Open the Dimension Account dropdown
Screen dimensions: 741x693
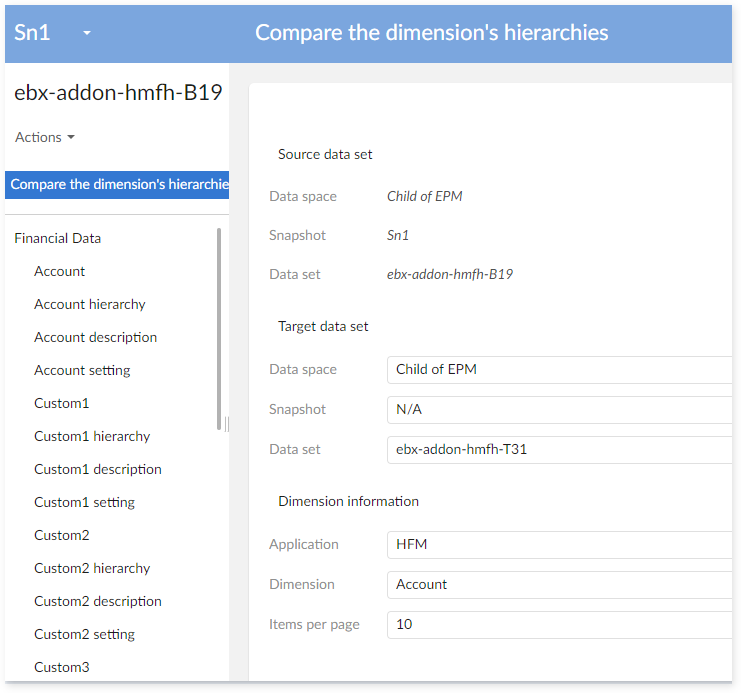click(558, 584)
